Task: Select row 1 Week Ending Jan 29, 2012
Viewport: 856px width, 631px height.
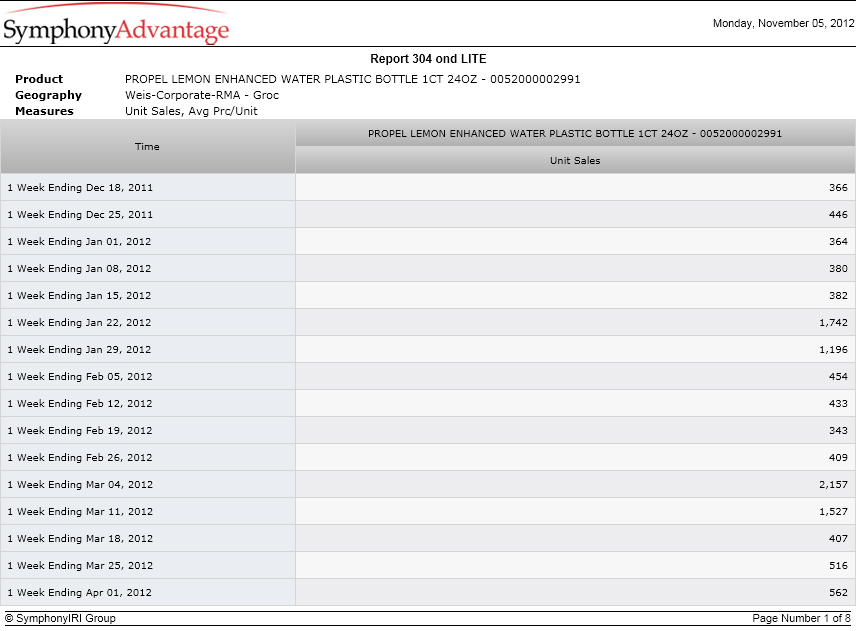Action: coord(428,349)
